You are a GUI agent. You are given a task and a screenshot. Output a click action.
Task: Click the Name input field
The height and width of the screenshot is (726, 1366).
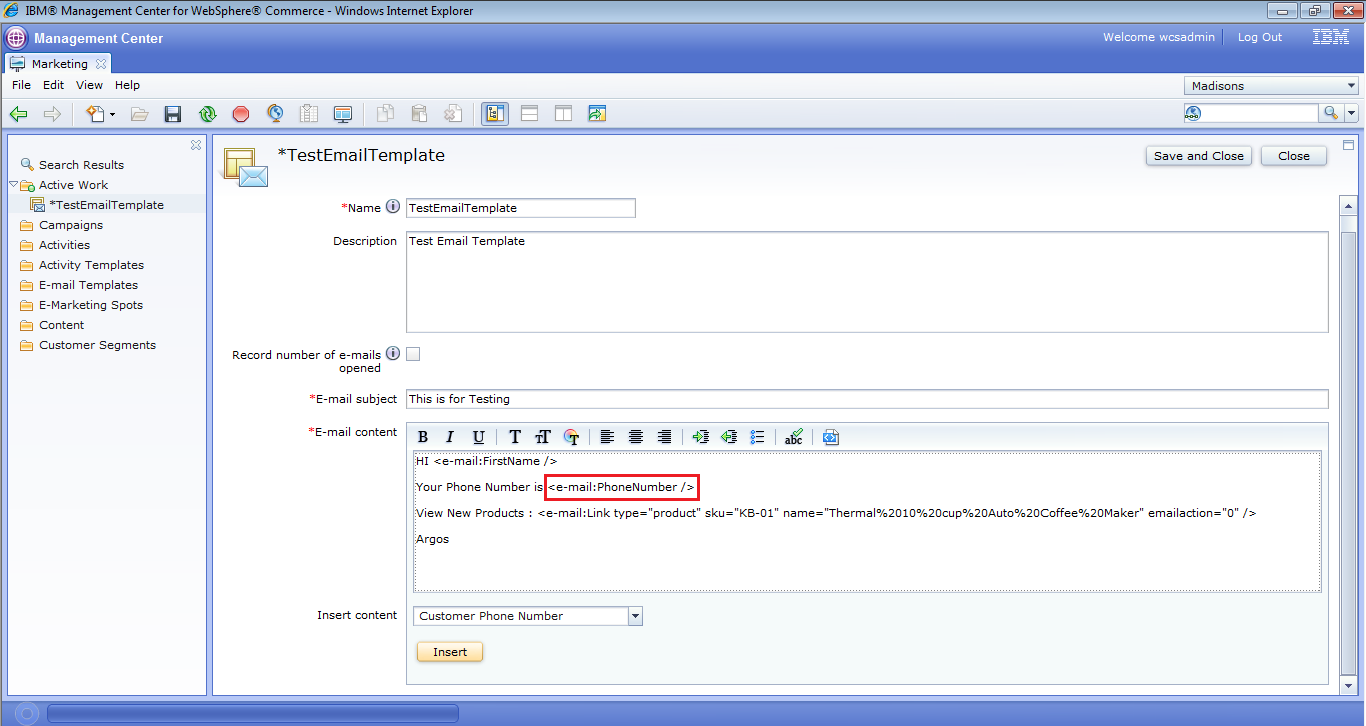[x=521, y=208]
